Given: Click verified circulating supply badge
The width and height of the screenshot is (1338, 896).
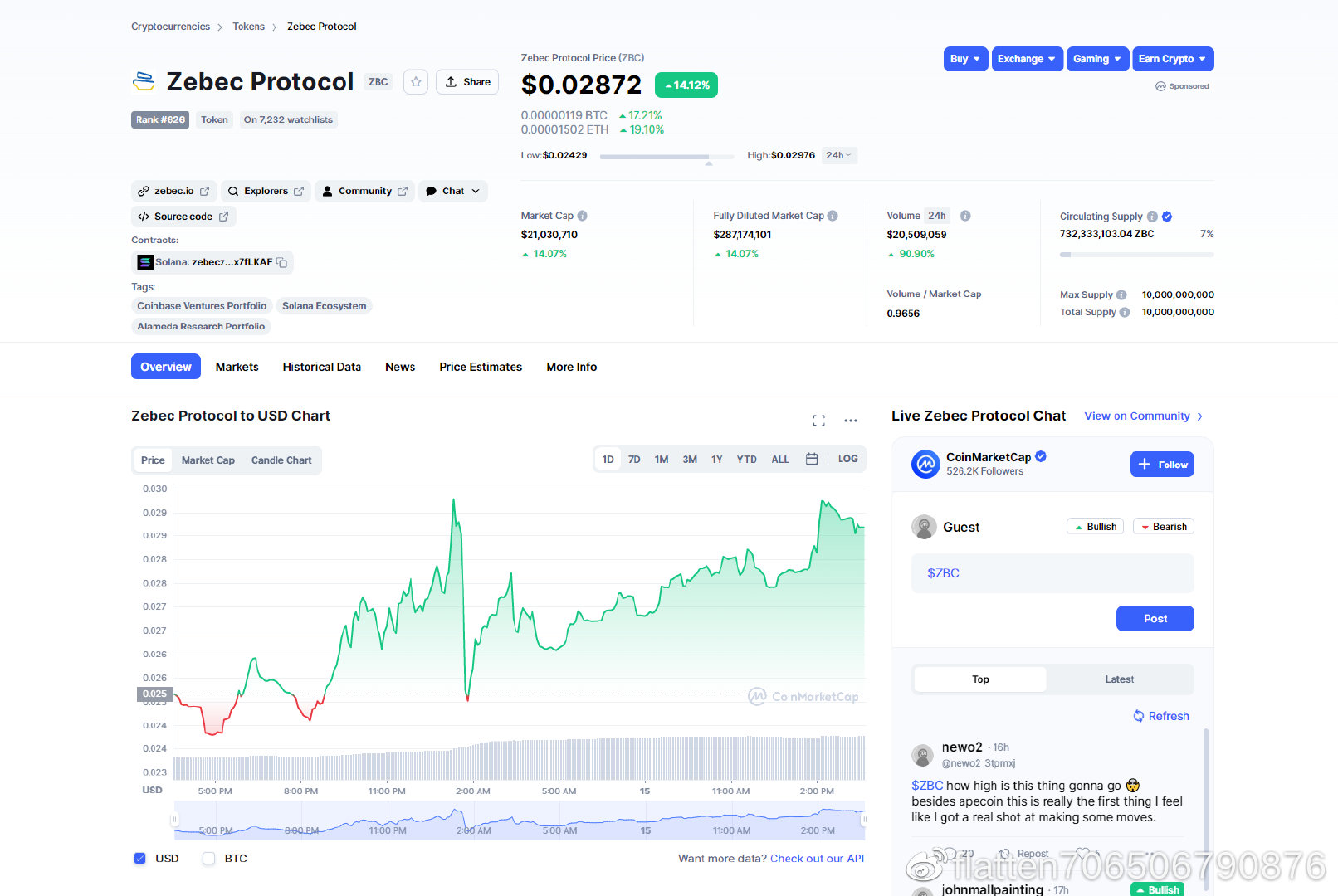Looking at the screenshot, I should (x=1167, y=217).
